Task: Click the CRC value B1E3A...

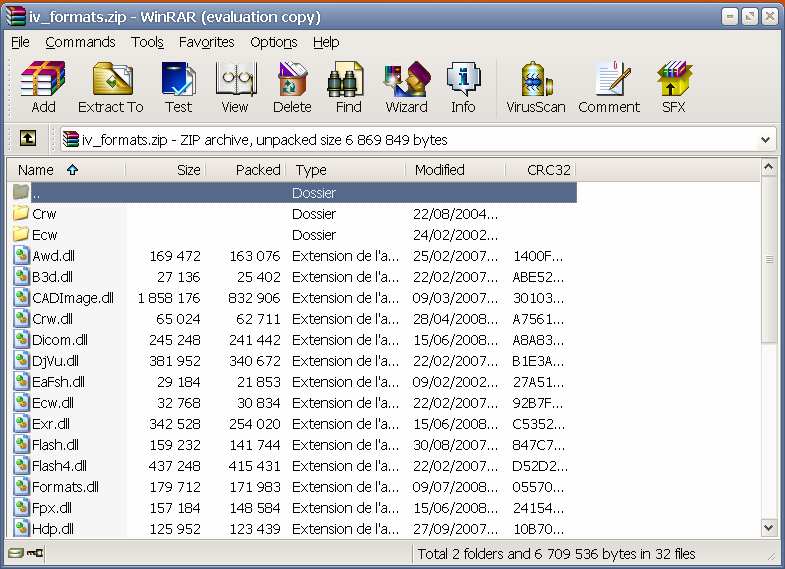Action: (x=538, y=361)
